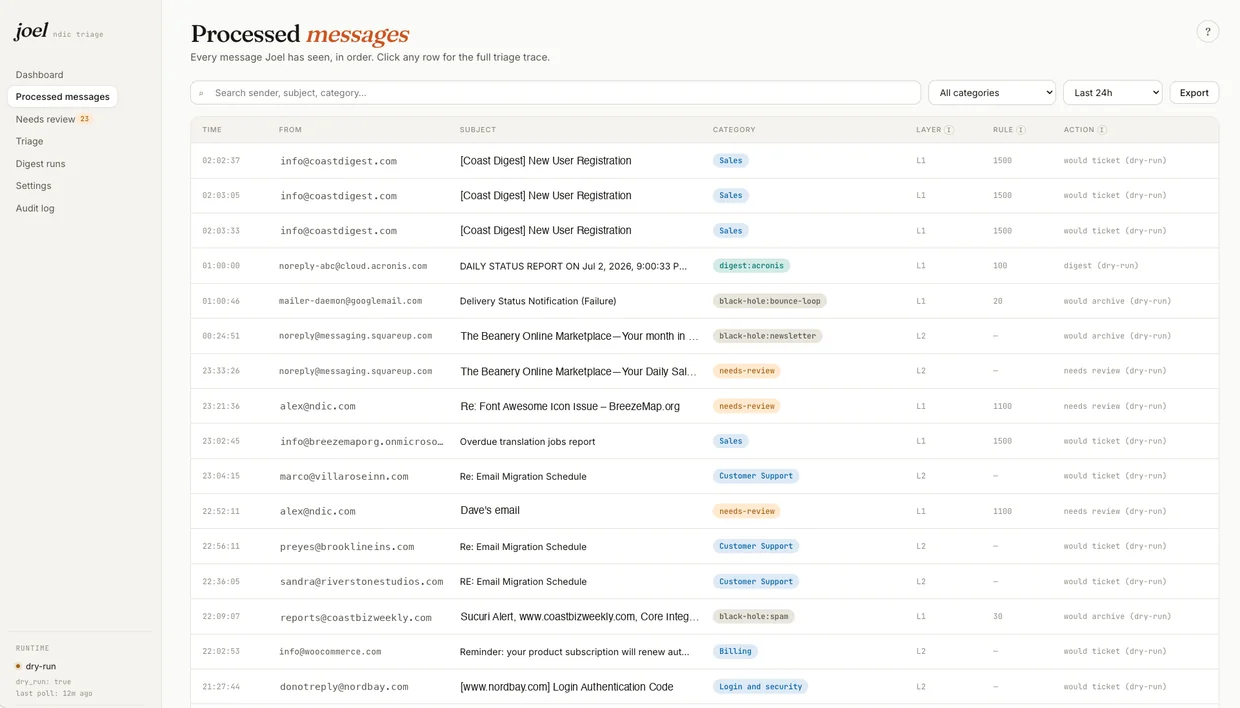The width and height of the screenshot is (1240, 708).
Task: Focus the search sender, subject, category field
Action: pyautogui.click(x=555, y=93)
